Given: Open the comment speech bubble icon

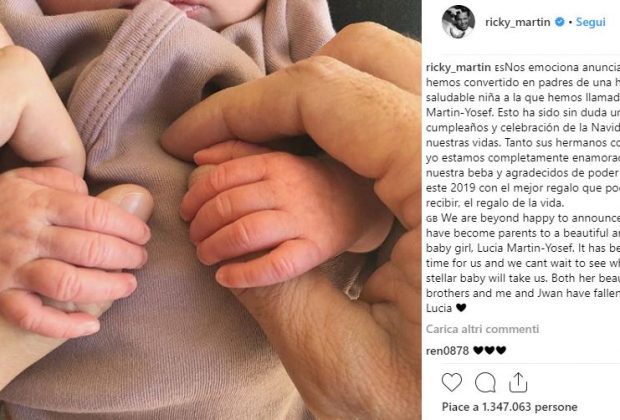Looking at the screenshot, I should point(485,382).
